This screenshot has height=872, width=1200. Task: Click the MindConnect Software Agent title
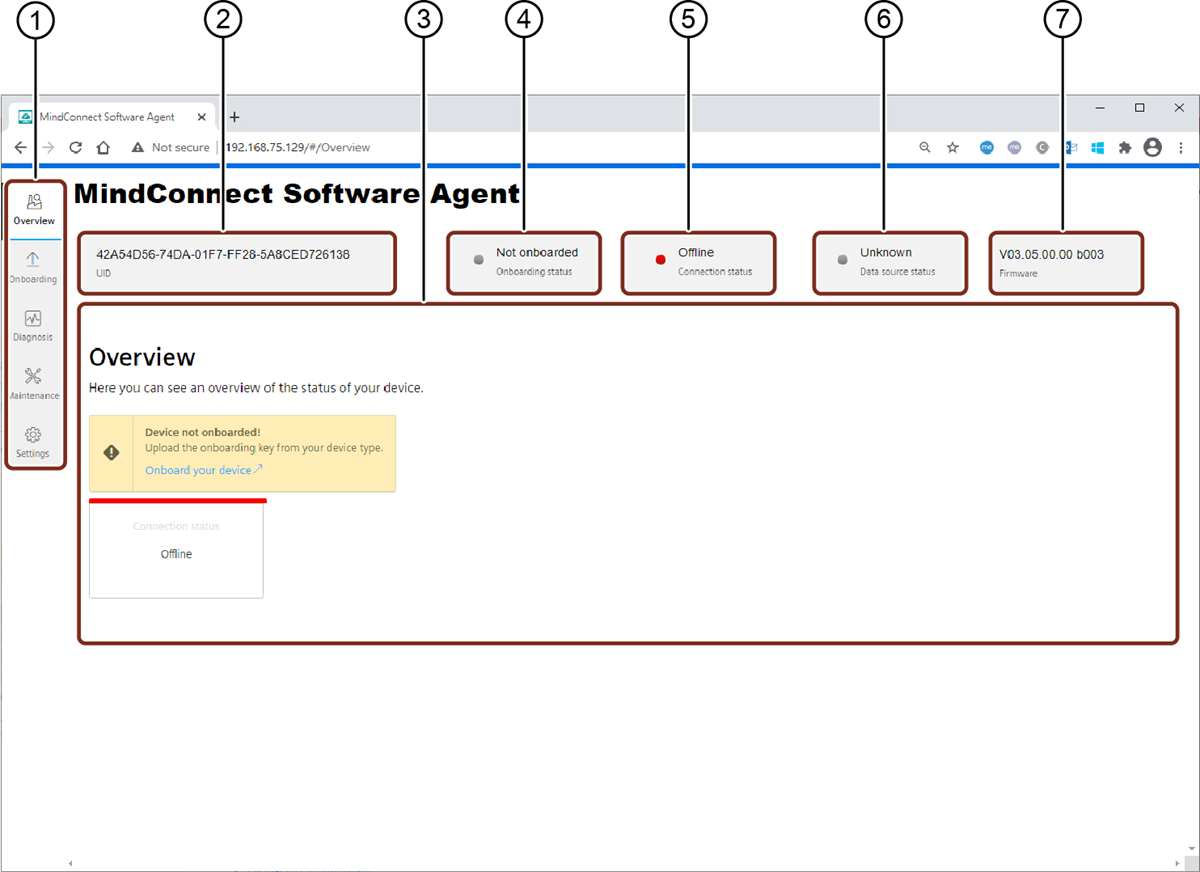coord(297,193)
